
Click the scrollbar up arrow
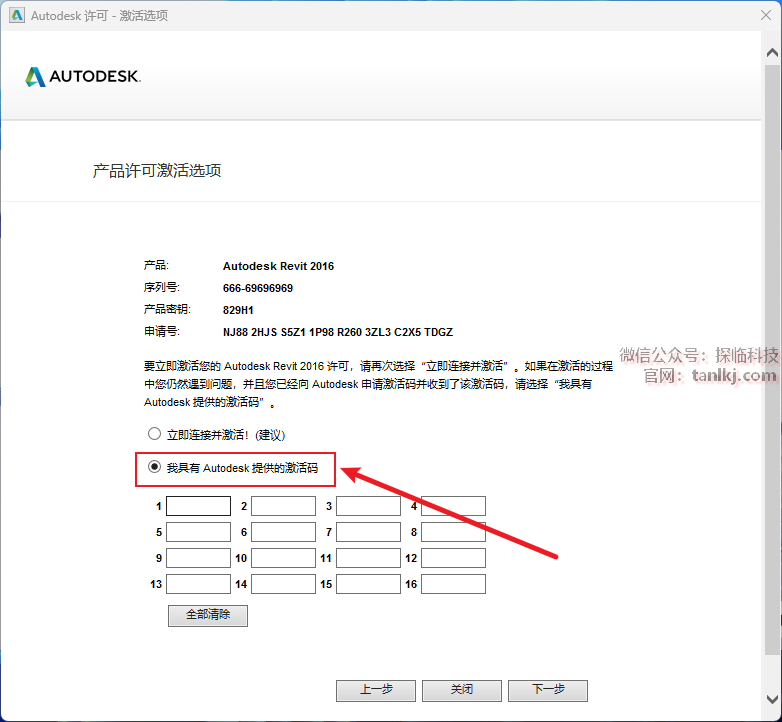772,52
